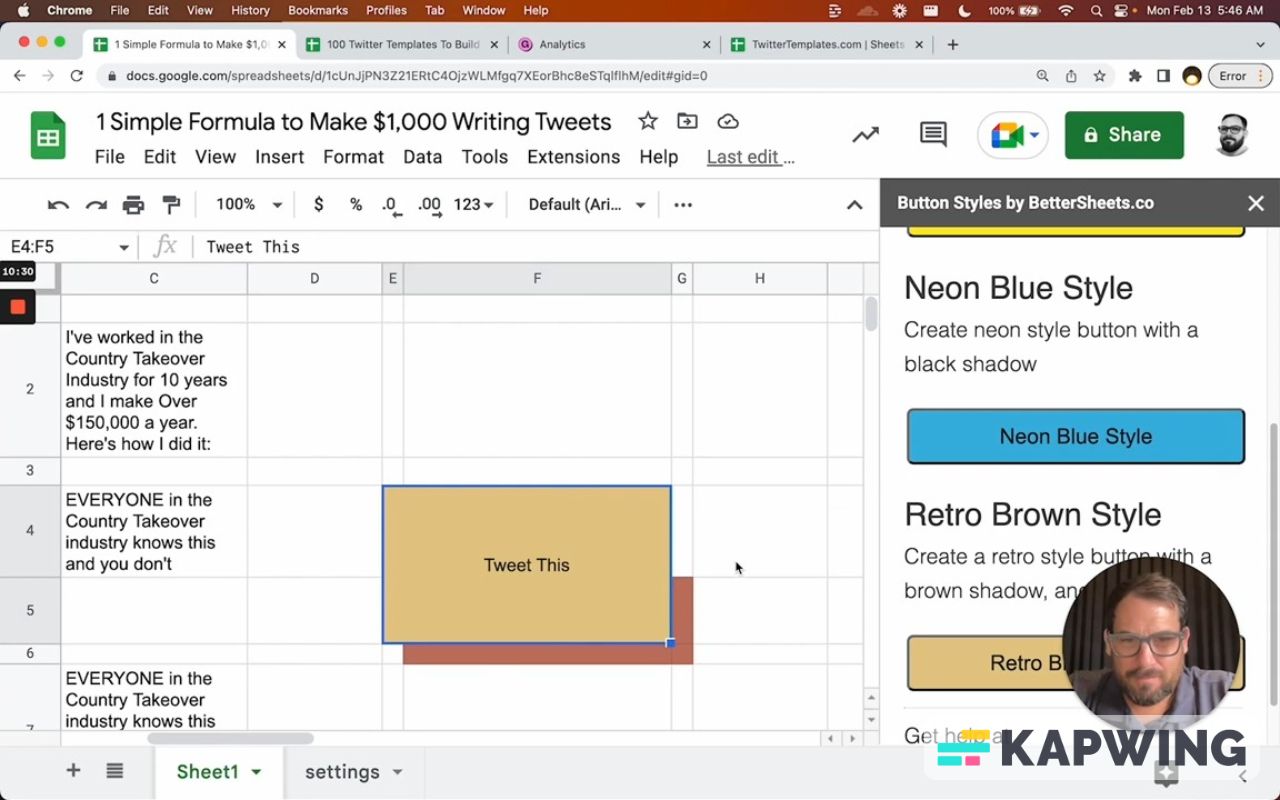
Task: Select column D header
Action: click(315, 278)
